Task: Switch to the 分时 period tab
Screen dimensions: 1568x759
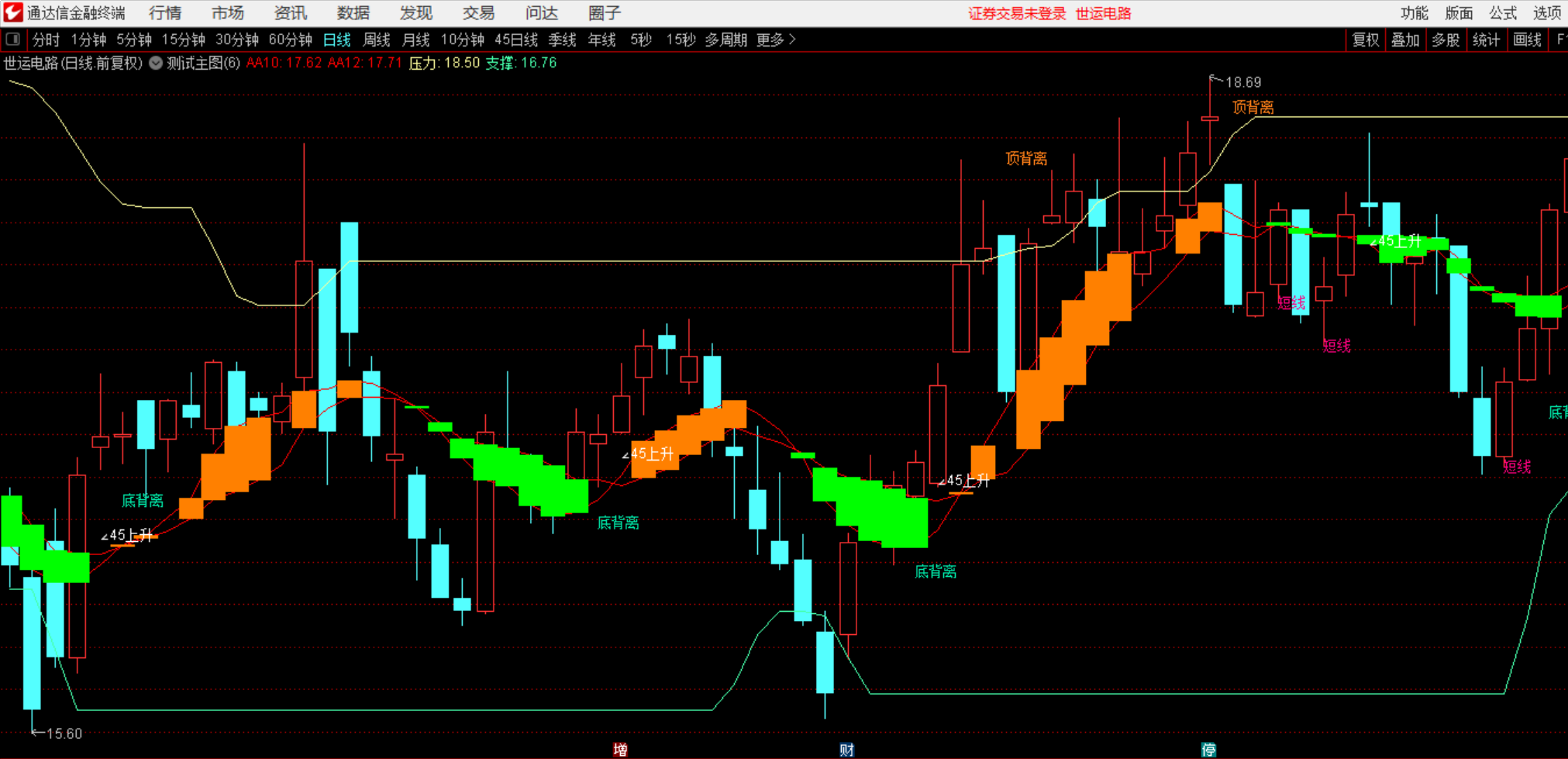Action: click(x=46, y=40)
